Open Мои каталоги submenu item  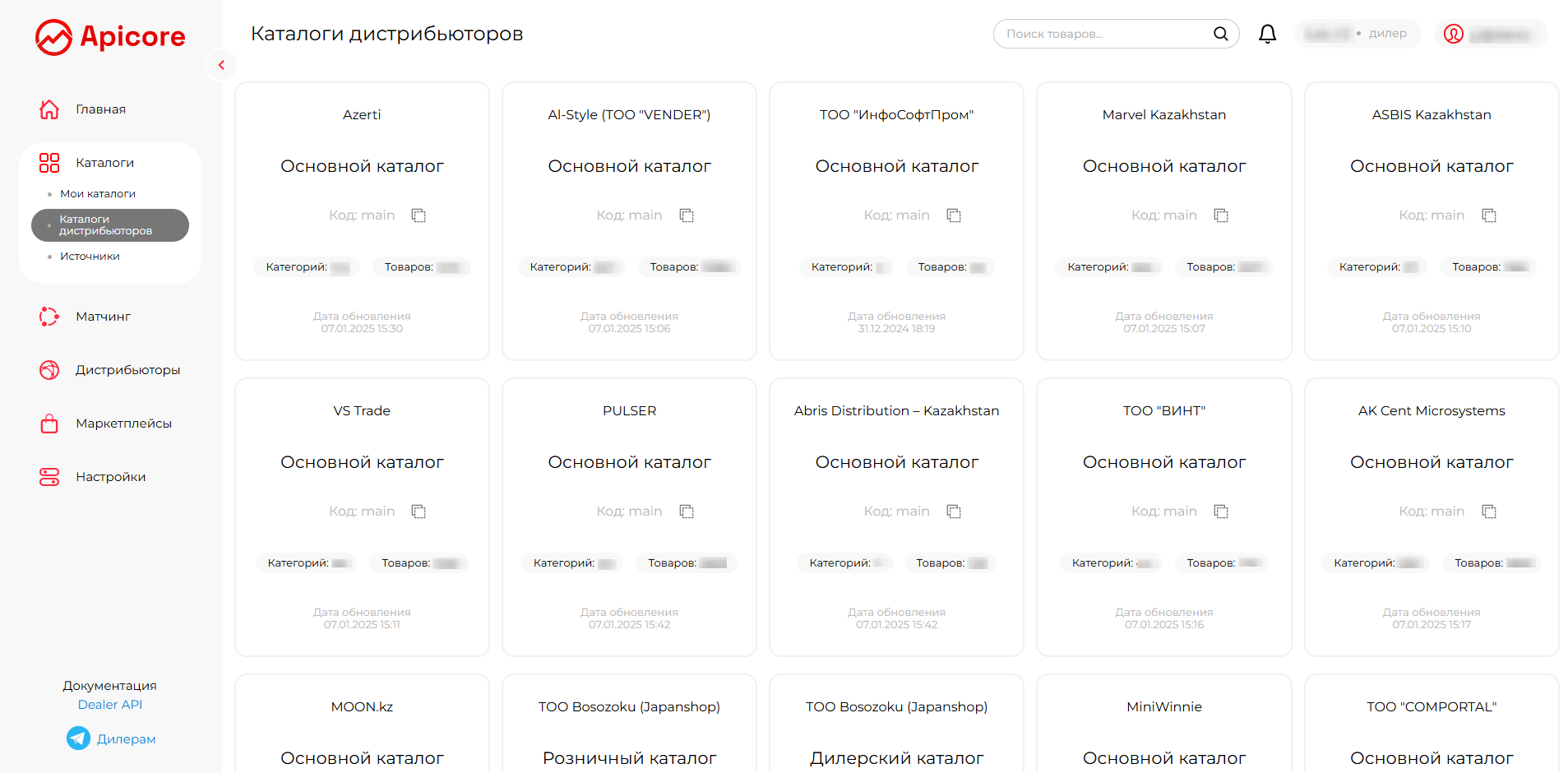98,194
